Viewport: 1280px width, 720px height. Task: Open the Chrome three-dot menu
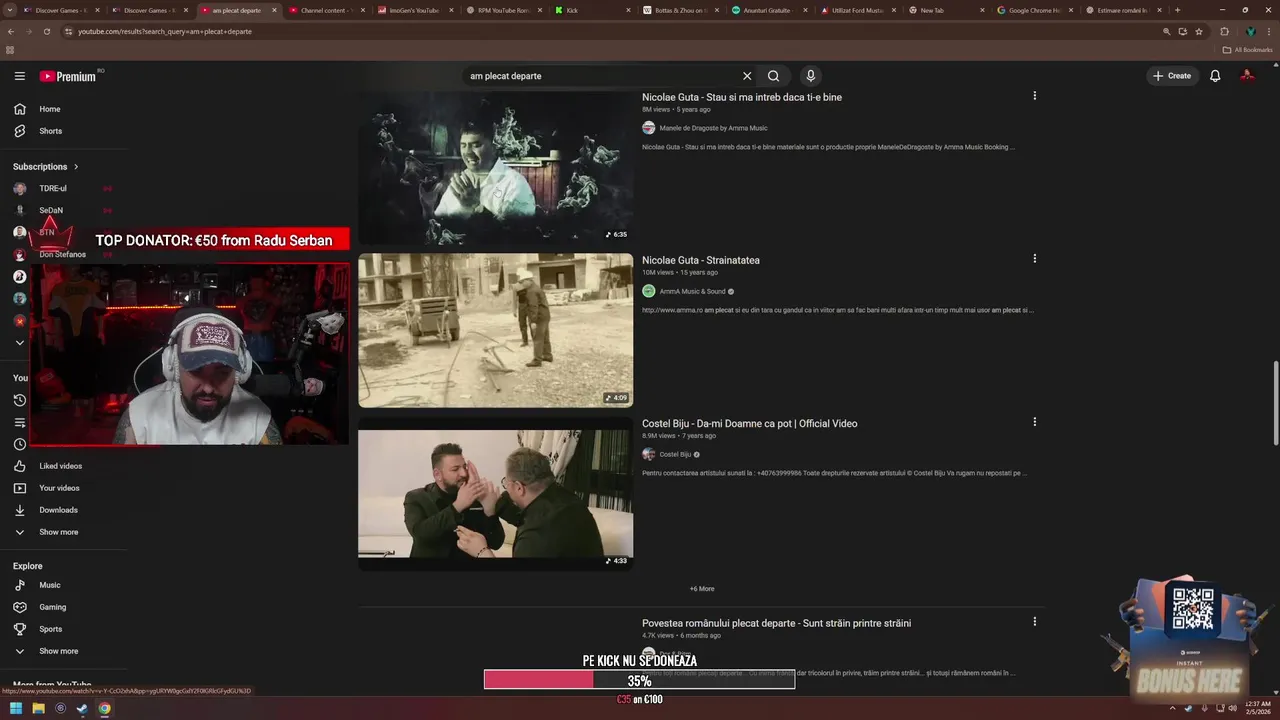tap(1268, 31)
